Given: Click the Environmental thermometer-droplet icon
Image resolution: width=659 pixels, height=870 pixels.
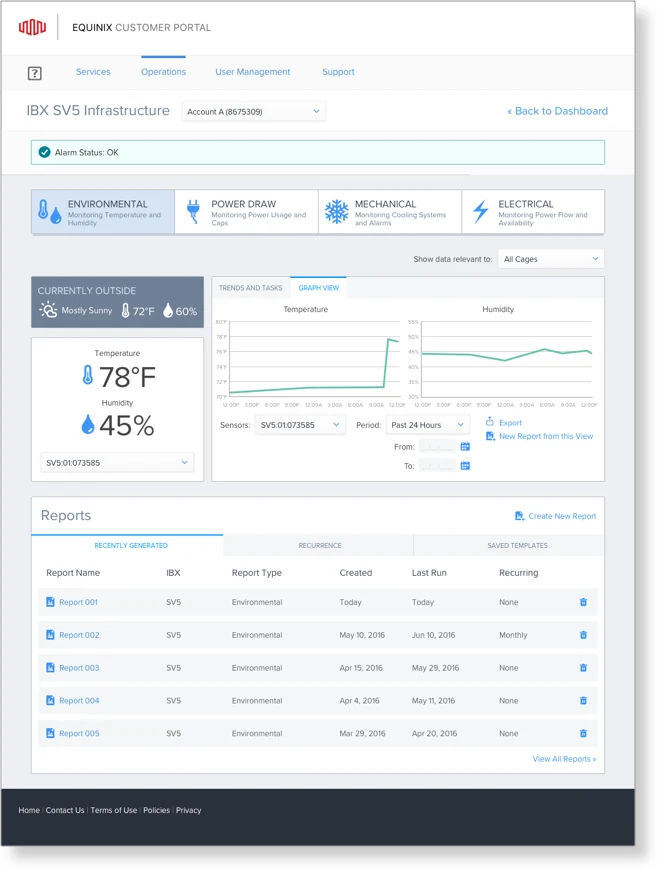Looking at the screenshot, I should pyautogui.click(x=49, y=212).
